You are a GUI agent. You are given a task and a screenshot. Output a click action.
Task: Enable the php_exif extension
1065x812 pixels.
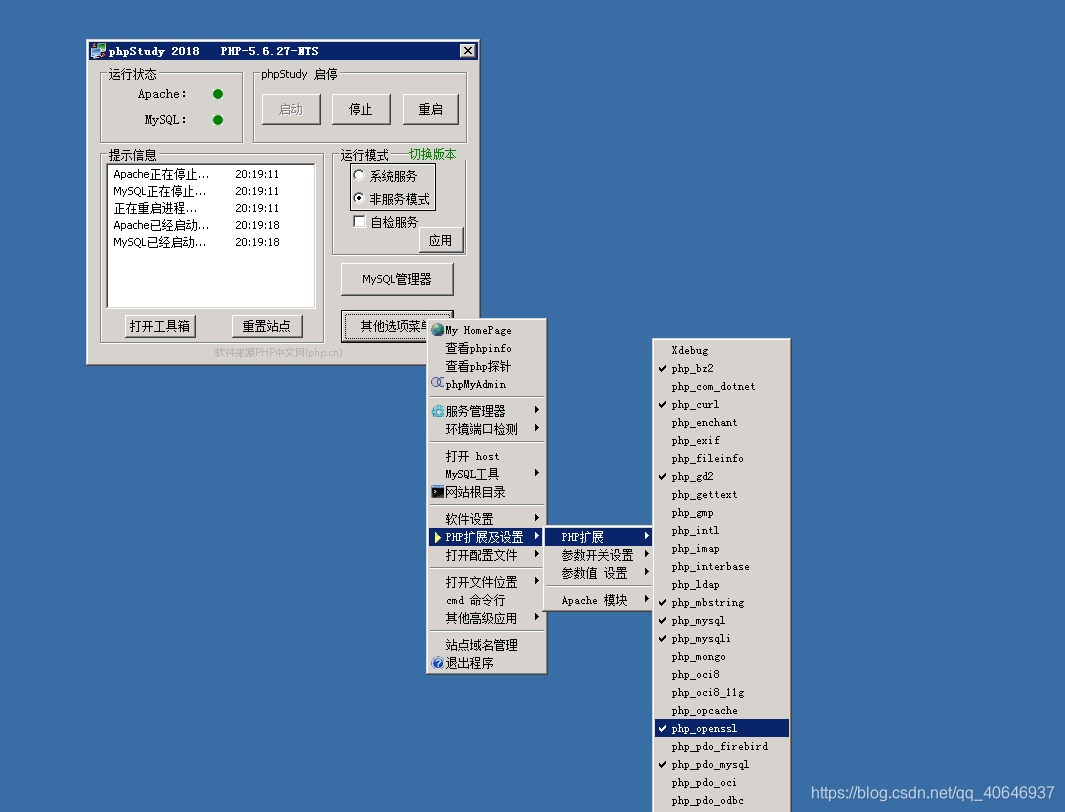click(721, 441)
